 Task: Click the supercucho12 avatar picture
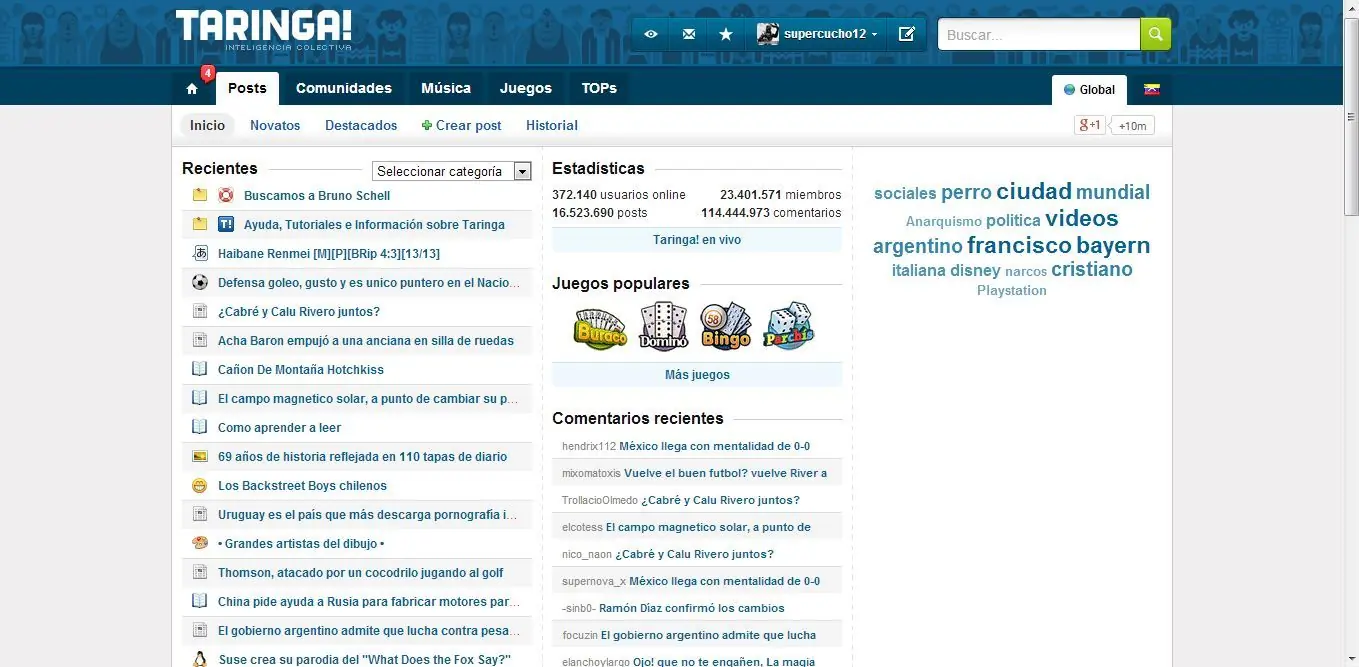767,34
